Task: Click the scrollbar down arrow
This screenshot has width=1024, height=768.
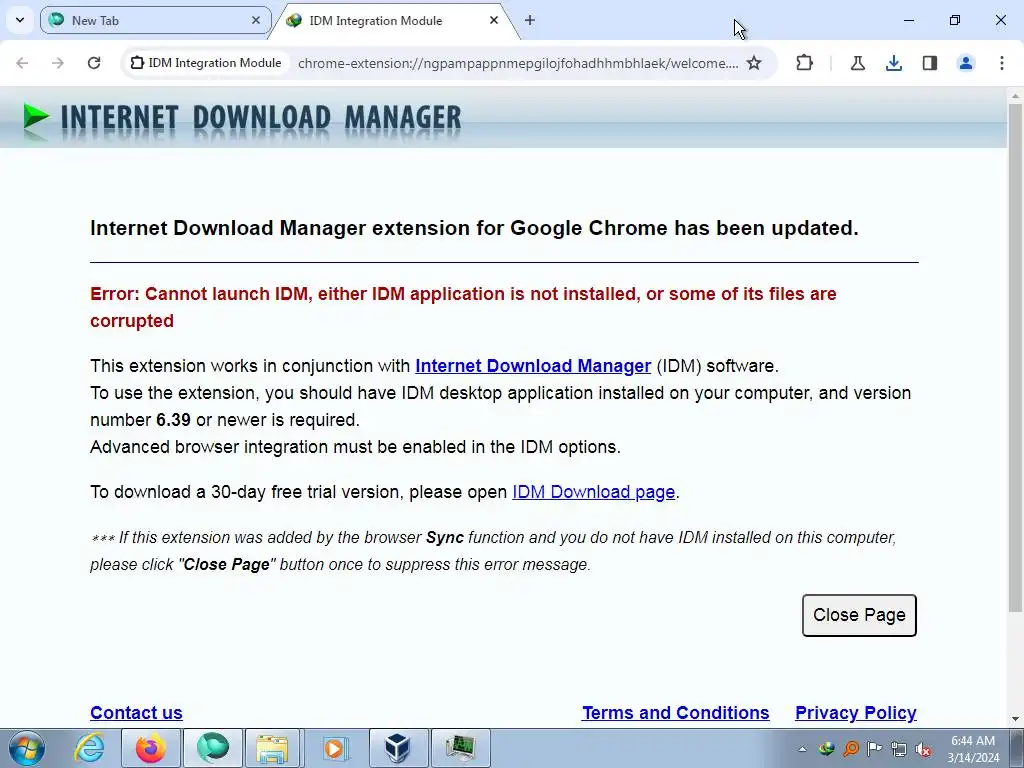Action: [1015, 719]
